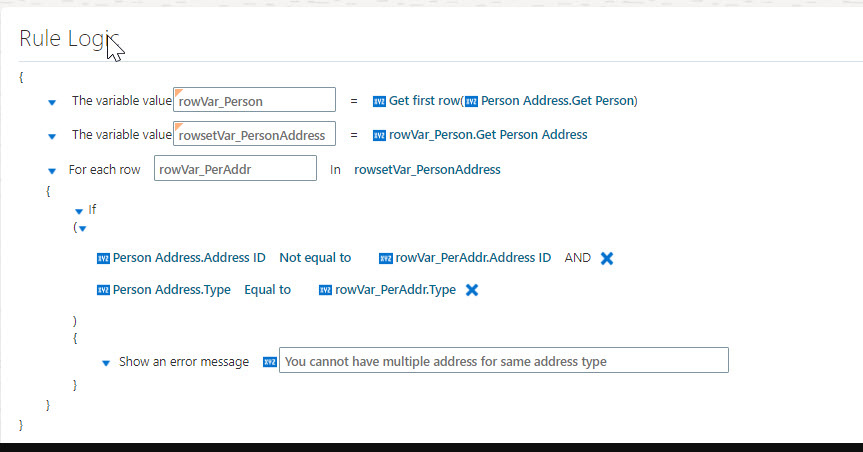Image resolution: width=863 pixels, height=452 pixels.
Task: Click icon before Person Address.Get Person
Action: (471, 101)
